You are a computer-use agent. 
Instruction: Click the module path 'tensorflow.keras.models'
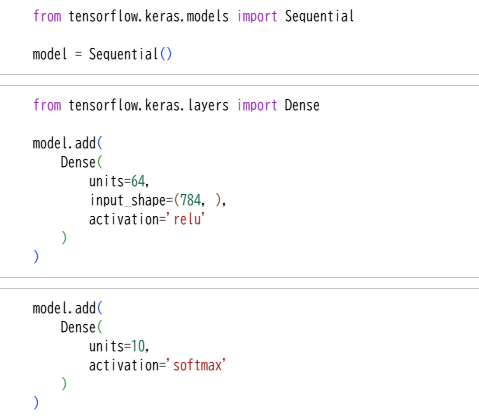point(148,16)
